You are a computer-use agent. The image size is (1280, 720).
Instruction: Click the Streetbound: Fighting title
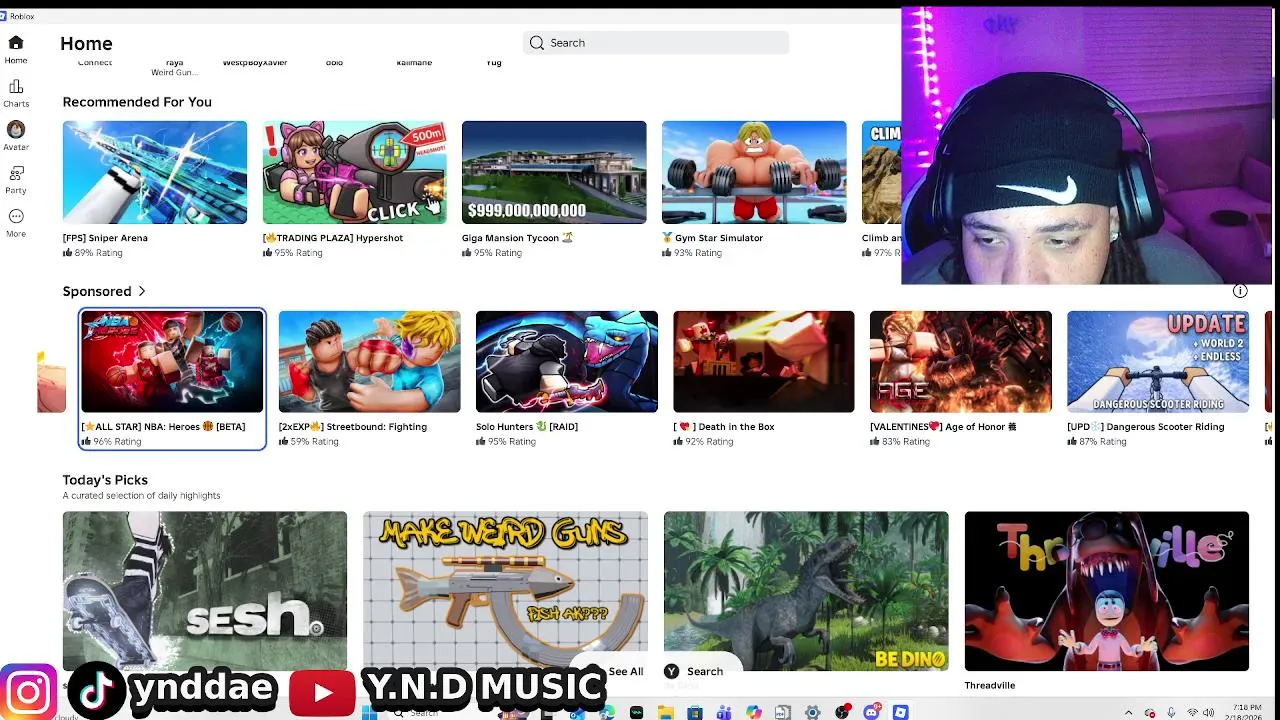[353, 427]
